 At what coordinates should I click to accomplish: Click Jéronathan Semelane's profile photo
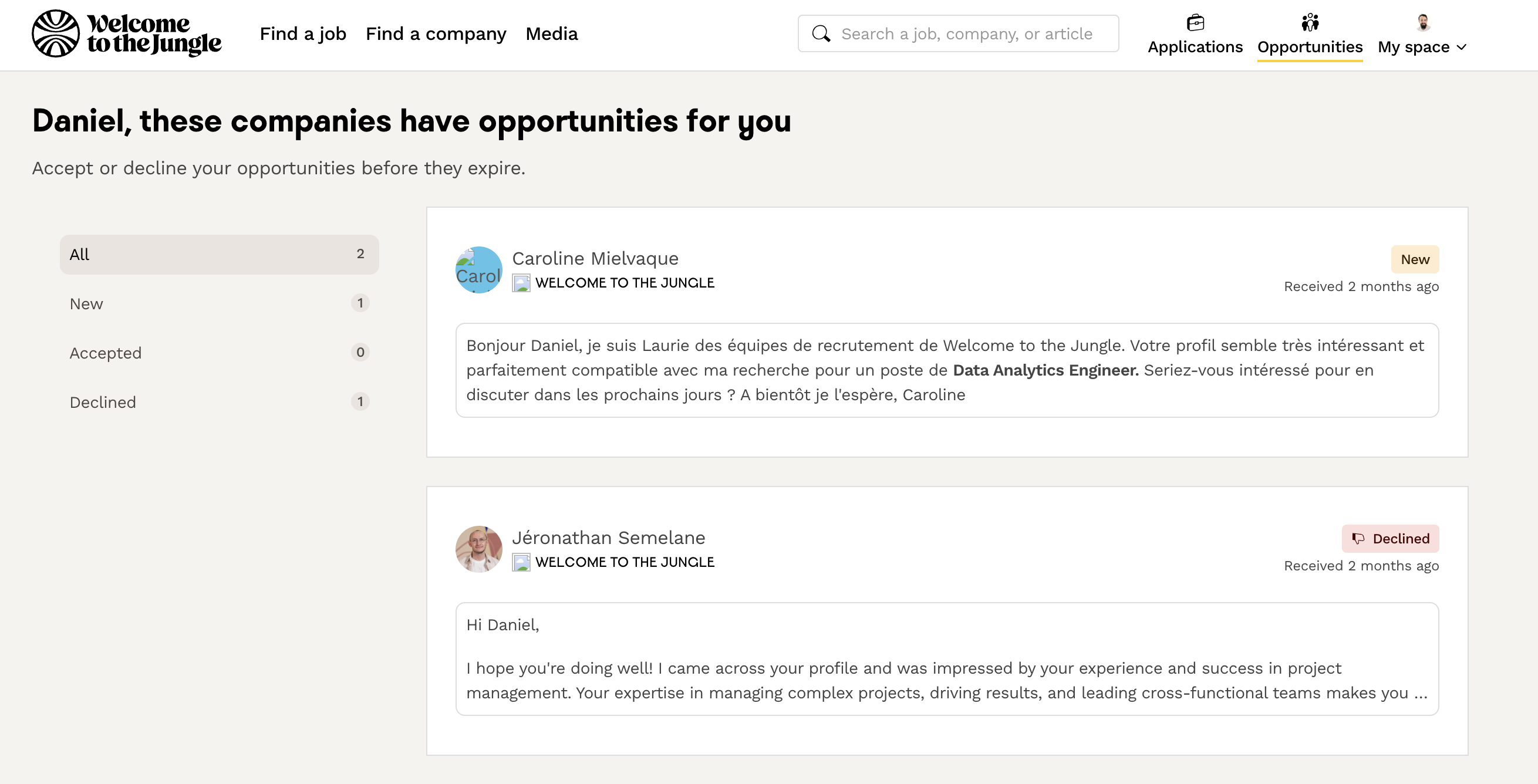point(478,549)
